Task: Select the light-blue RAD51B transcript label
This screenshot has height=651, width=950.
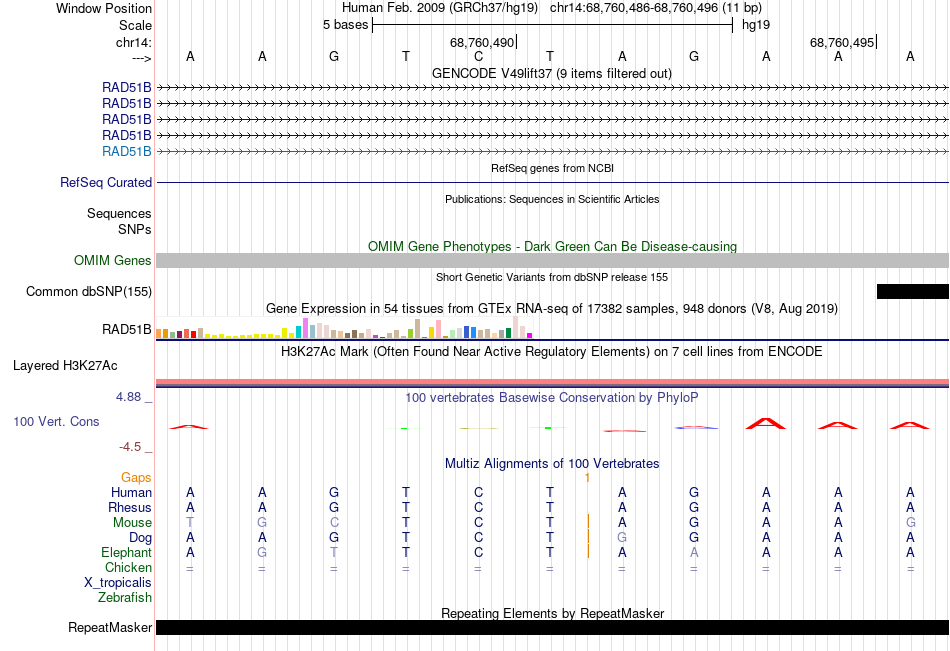Action: [x=127, y=152]
